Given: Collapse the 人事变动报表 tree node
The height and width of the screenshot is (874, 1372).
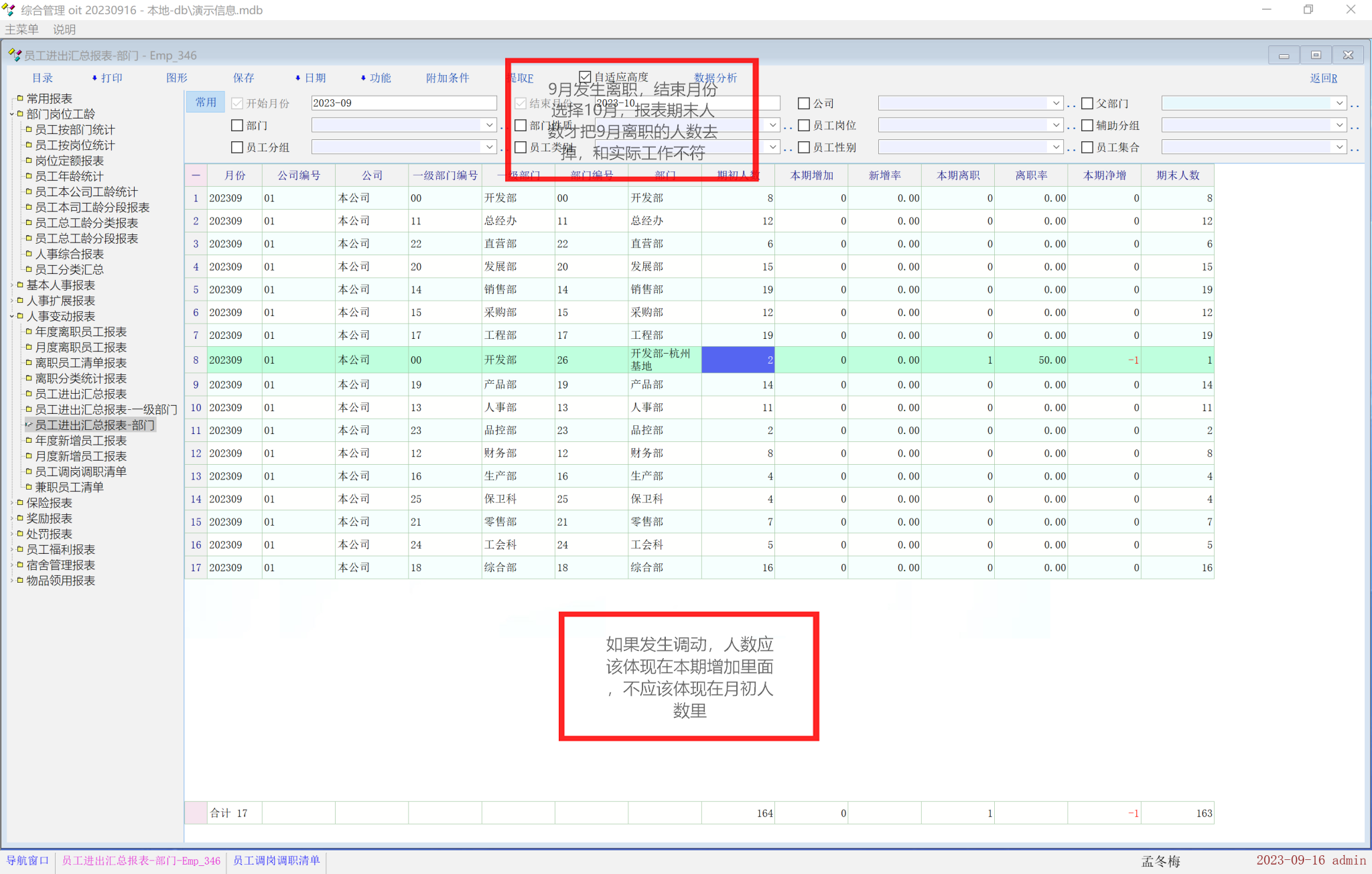Looking at the screenshot, I should pyautogui.click(x=12, y=316).
